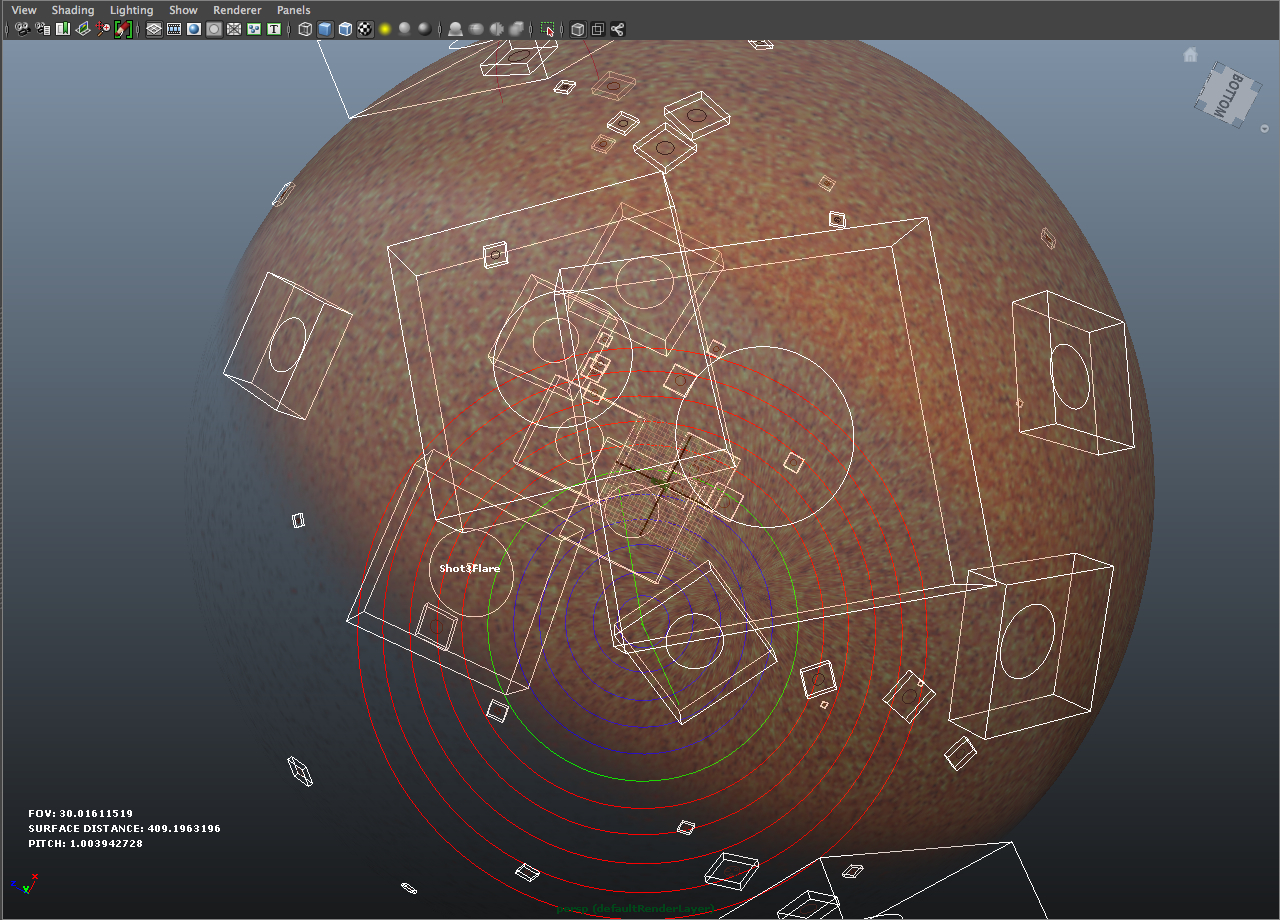Enable Use All Lights yellow sphere
The image size is (1280, 920).
384,29
